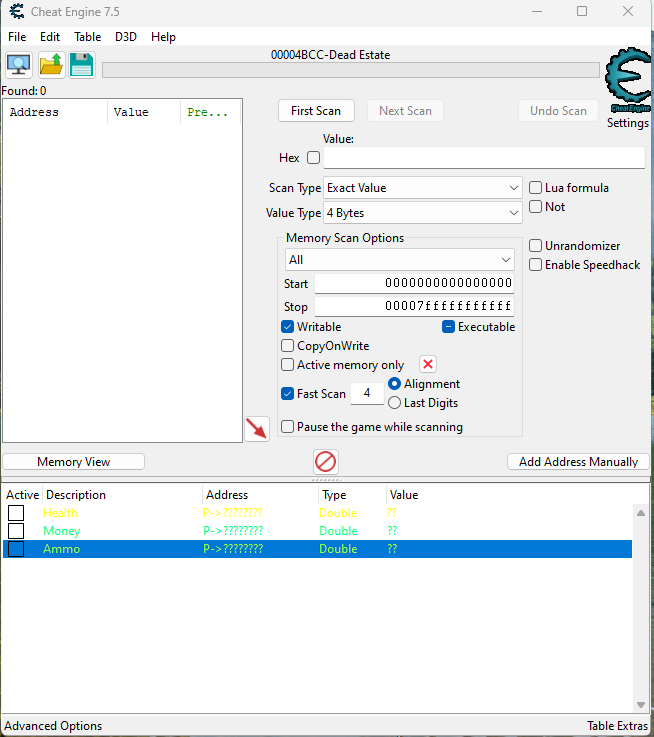Click the Ammo row description
The width and height of the screenshot is (654, 737).
click(x=62, y=549)
